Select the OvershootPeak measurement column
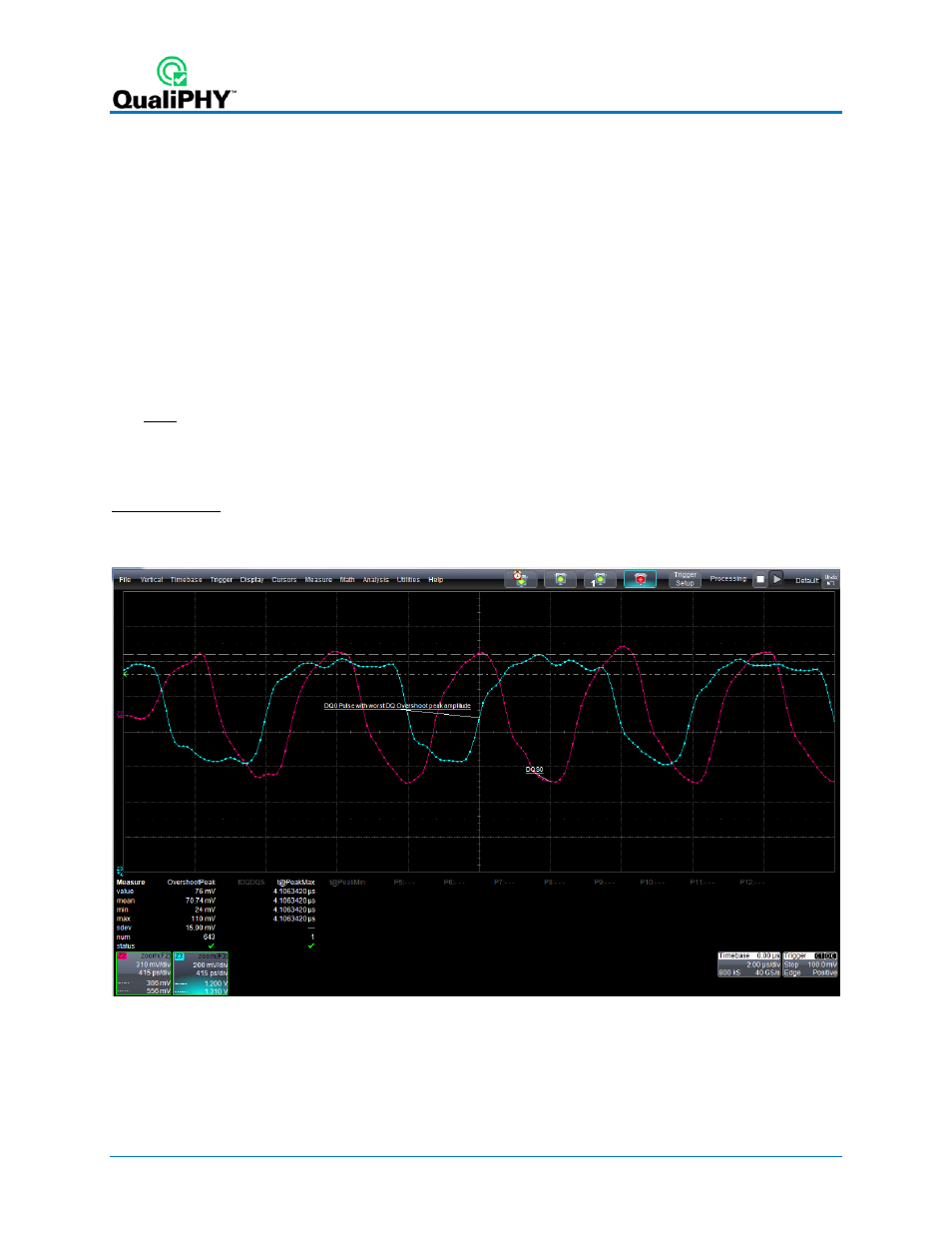The height and width of the screenshot is (1233, 952). pos(192,883)
